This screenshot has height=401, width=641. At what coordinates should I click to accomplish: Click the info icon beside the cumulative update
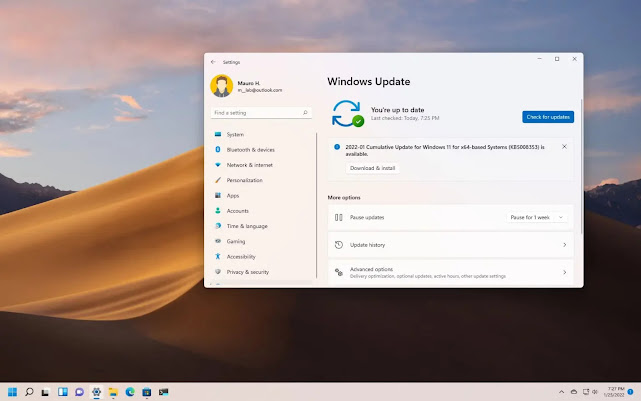[337, 147]
